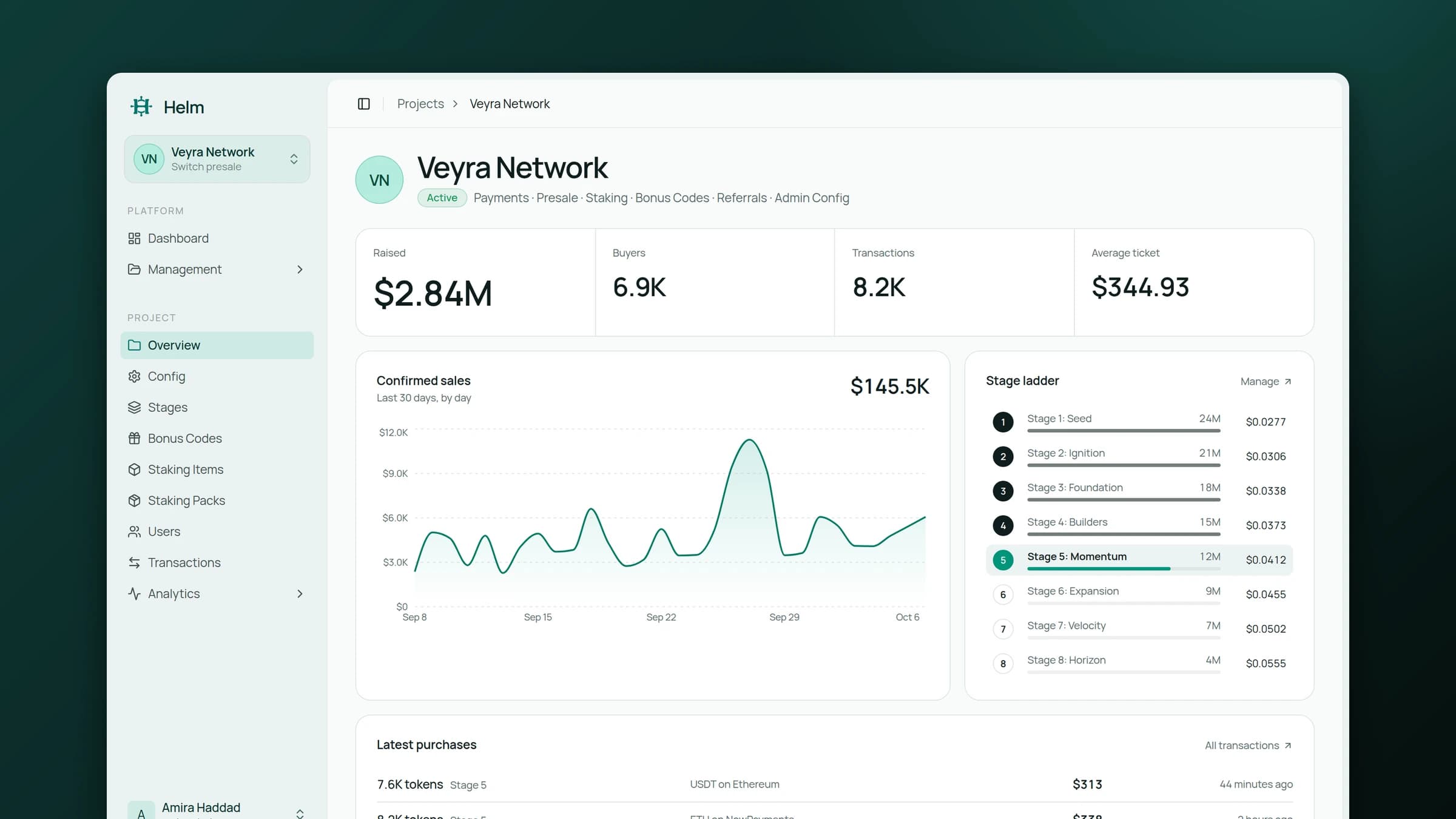Click the Sep 22 chart axis label
This screenshot has width=1456, height=819.
[661, 617]
